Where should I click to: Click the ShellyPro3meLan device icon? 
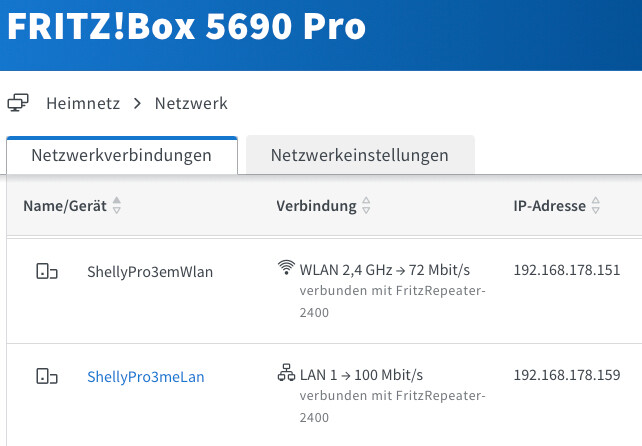click(x=47, y=377)
